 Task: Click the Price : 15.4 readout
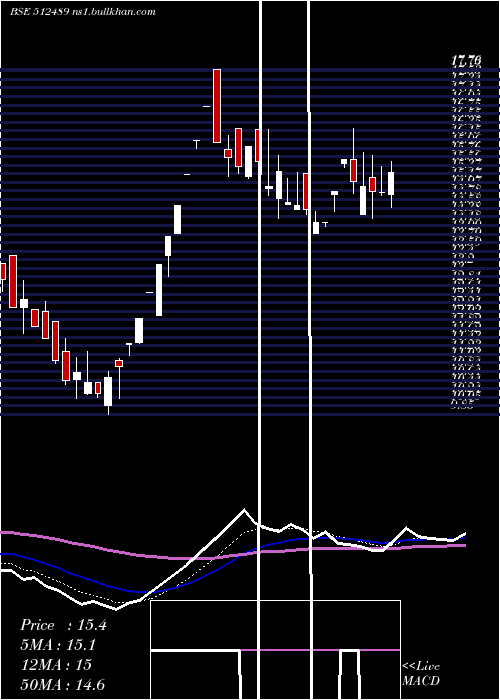click(63, 625)
